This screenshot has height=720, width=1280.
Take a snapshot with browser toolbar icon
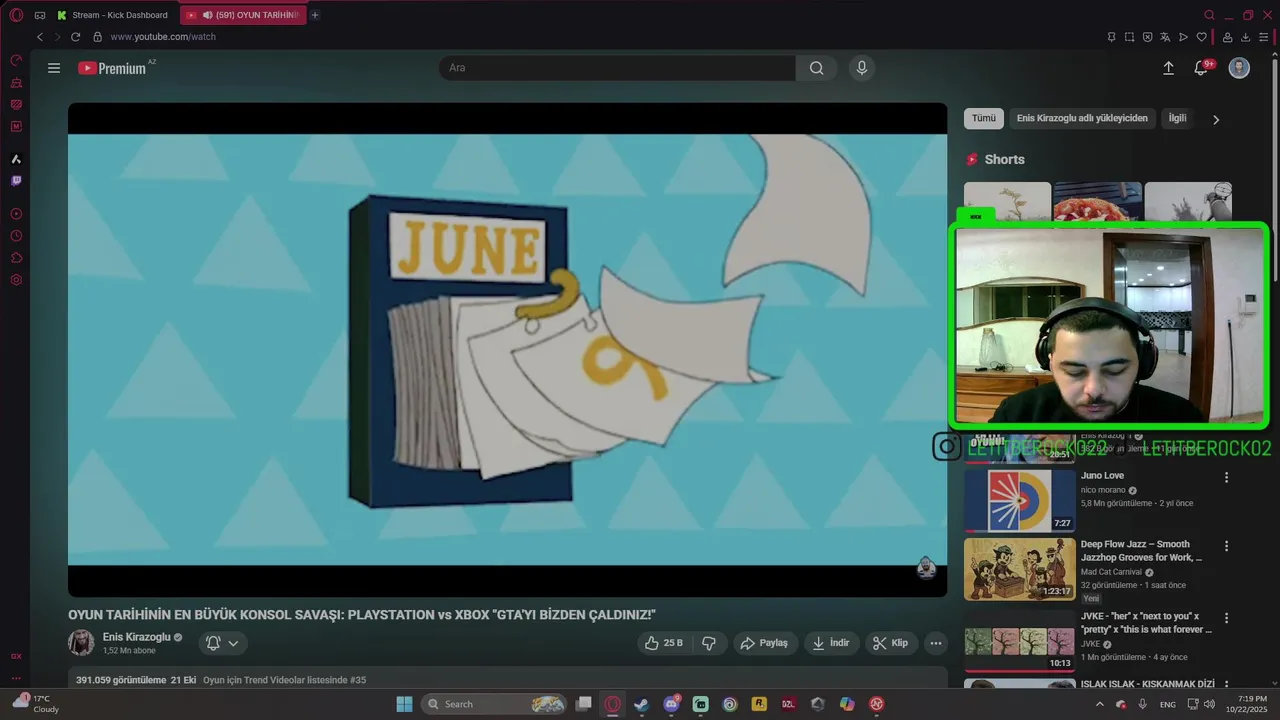tap(1129, 37)
